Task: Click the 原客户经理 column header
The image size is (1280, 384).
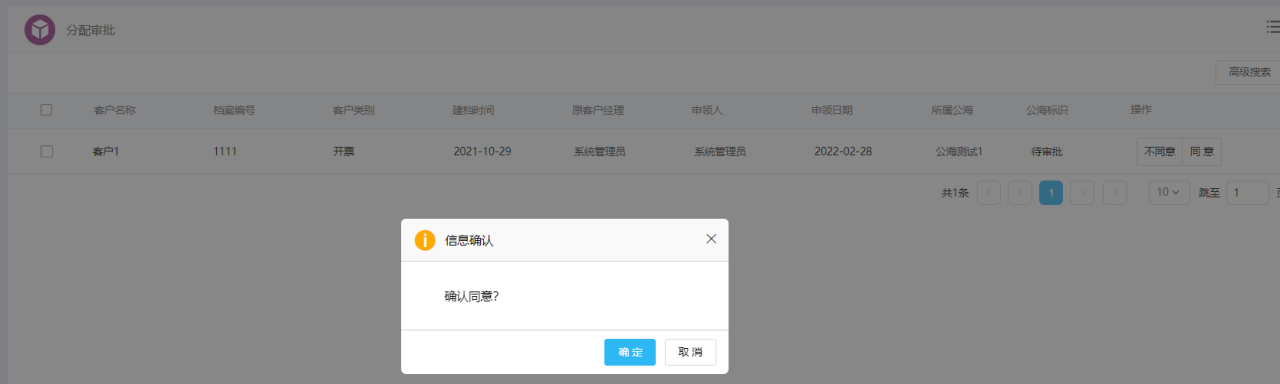Action: point(598,110)
